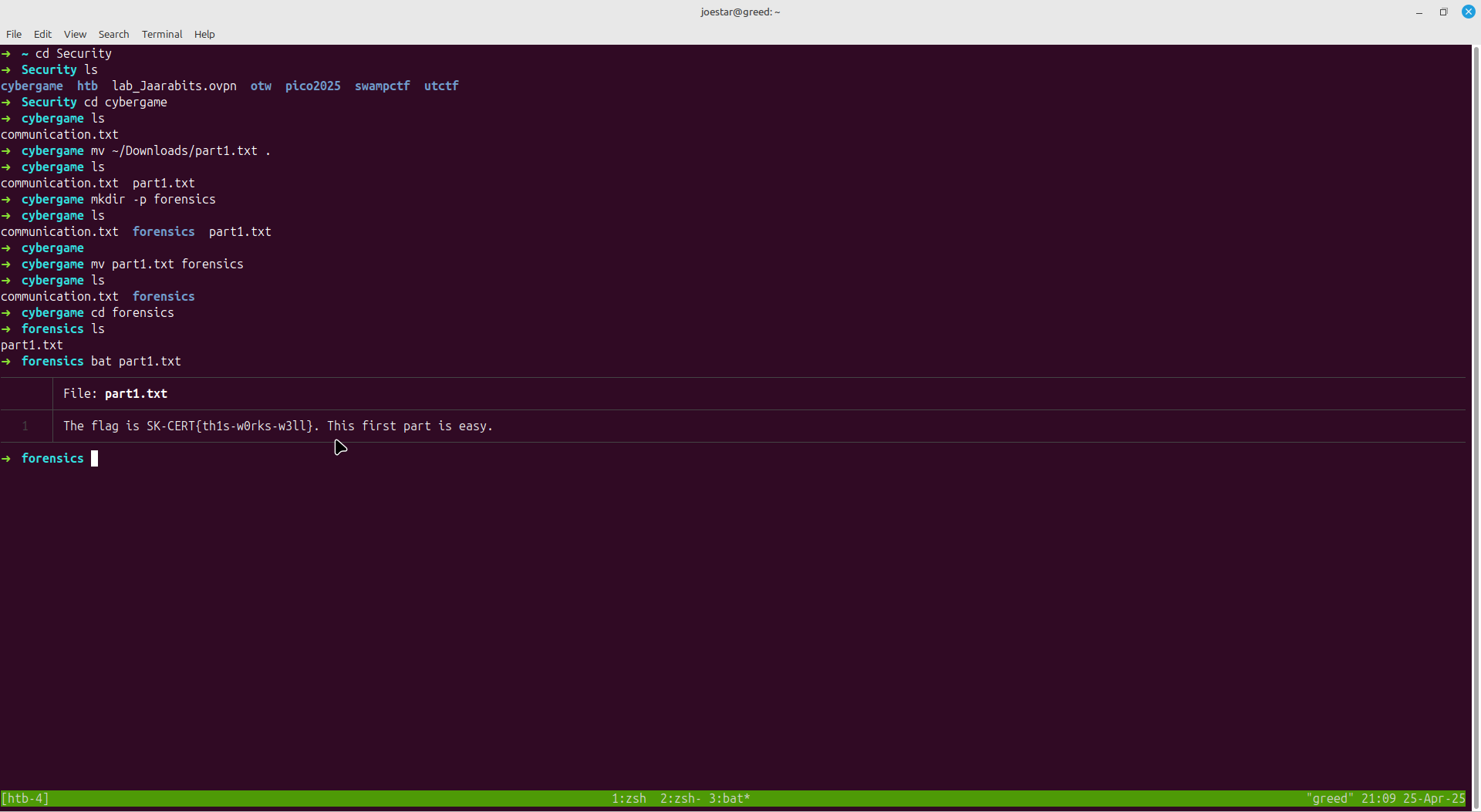Open the Search menu
The image size is (1481, 812).
pos(113,34)
